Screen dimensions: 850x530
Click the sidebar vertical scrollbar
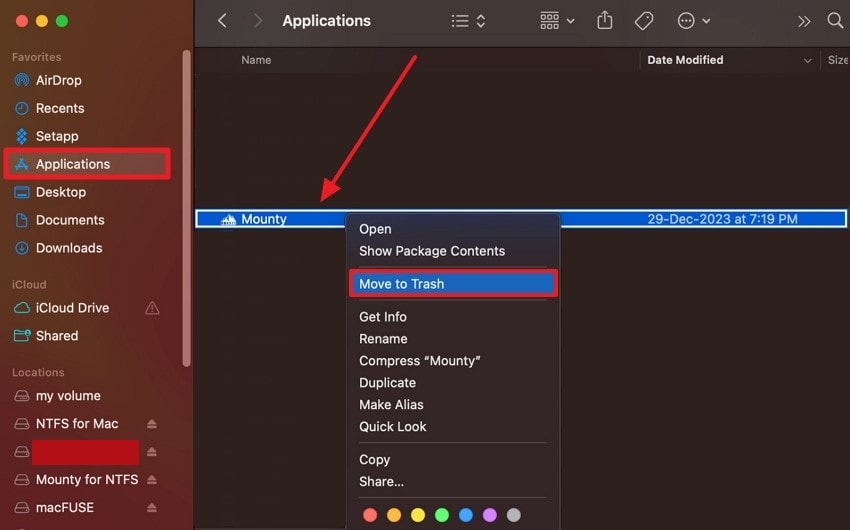(186, 209)
